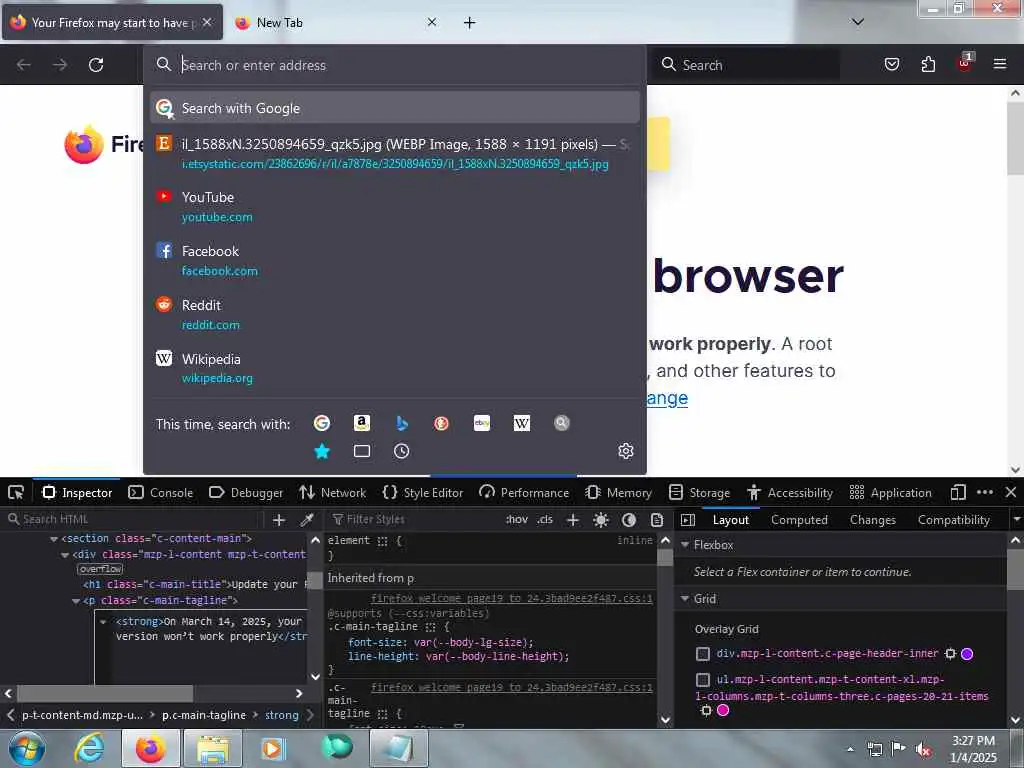Screen dimensions: 1024x768
Task: Open the Reddit suggestion
Action: tap(394, 314)
